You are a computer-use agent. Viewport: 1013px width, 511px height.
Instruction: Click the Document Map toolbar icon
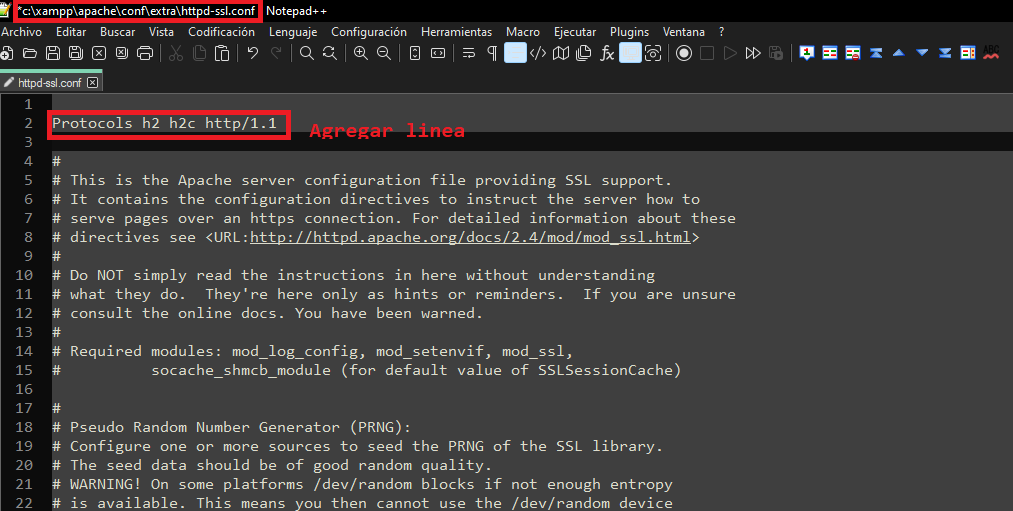(561, 53)
